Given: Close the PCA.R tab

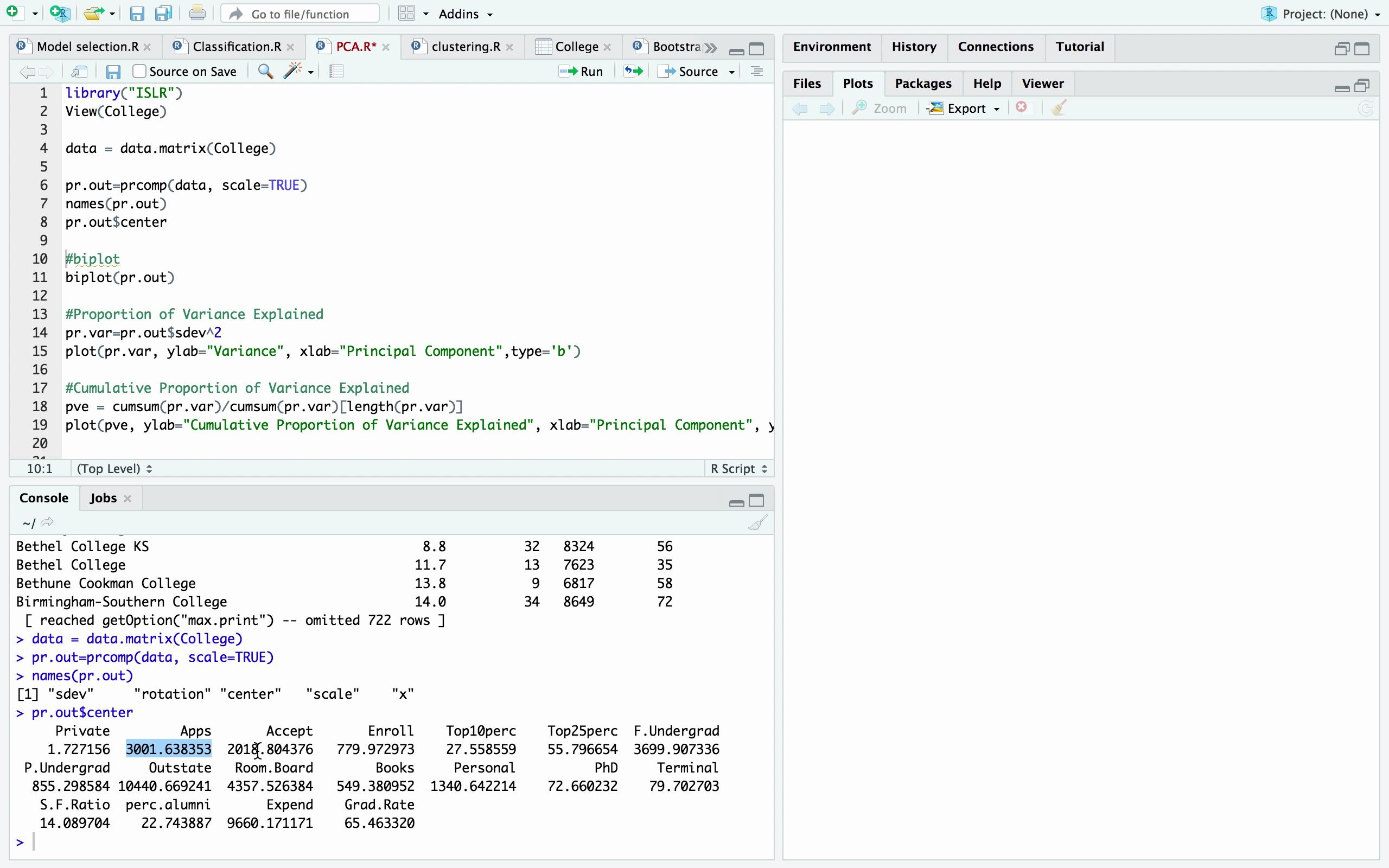Looking at the screenshot, I should 386,47.
